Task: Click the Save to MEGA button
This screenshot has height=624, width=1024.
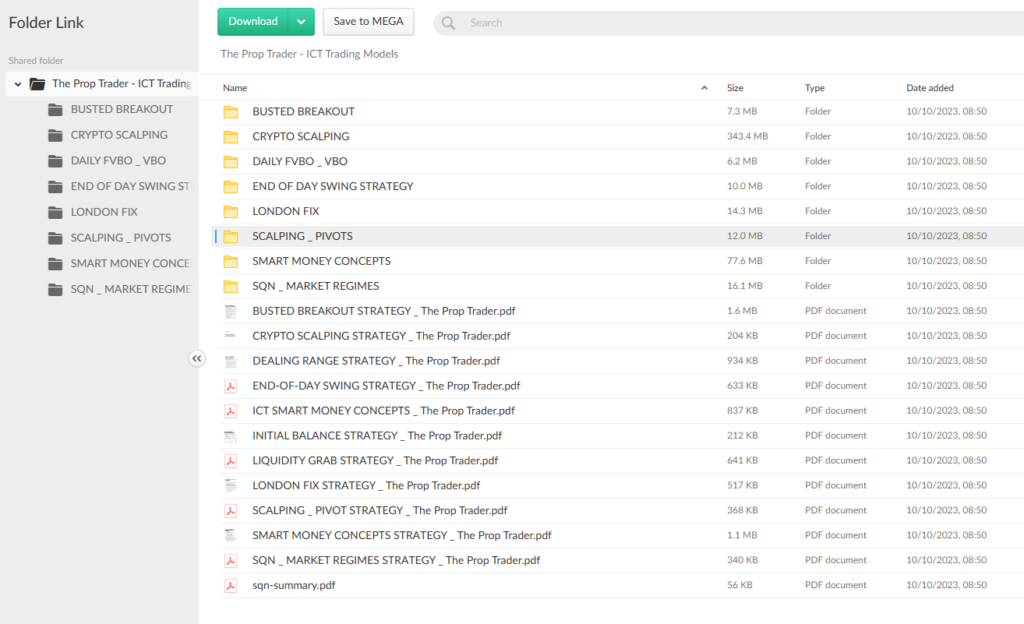Action: click(x=368, y=22)
